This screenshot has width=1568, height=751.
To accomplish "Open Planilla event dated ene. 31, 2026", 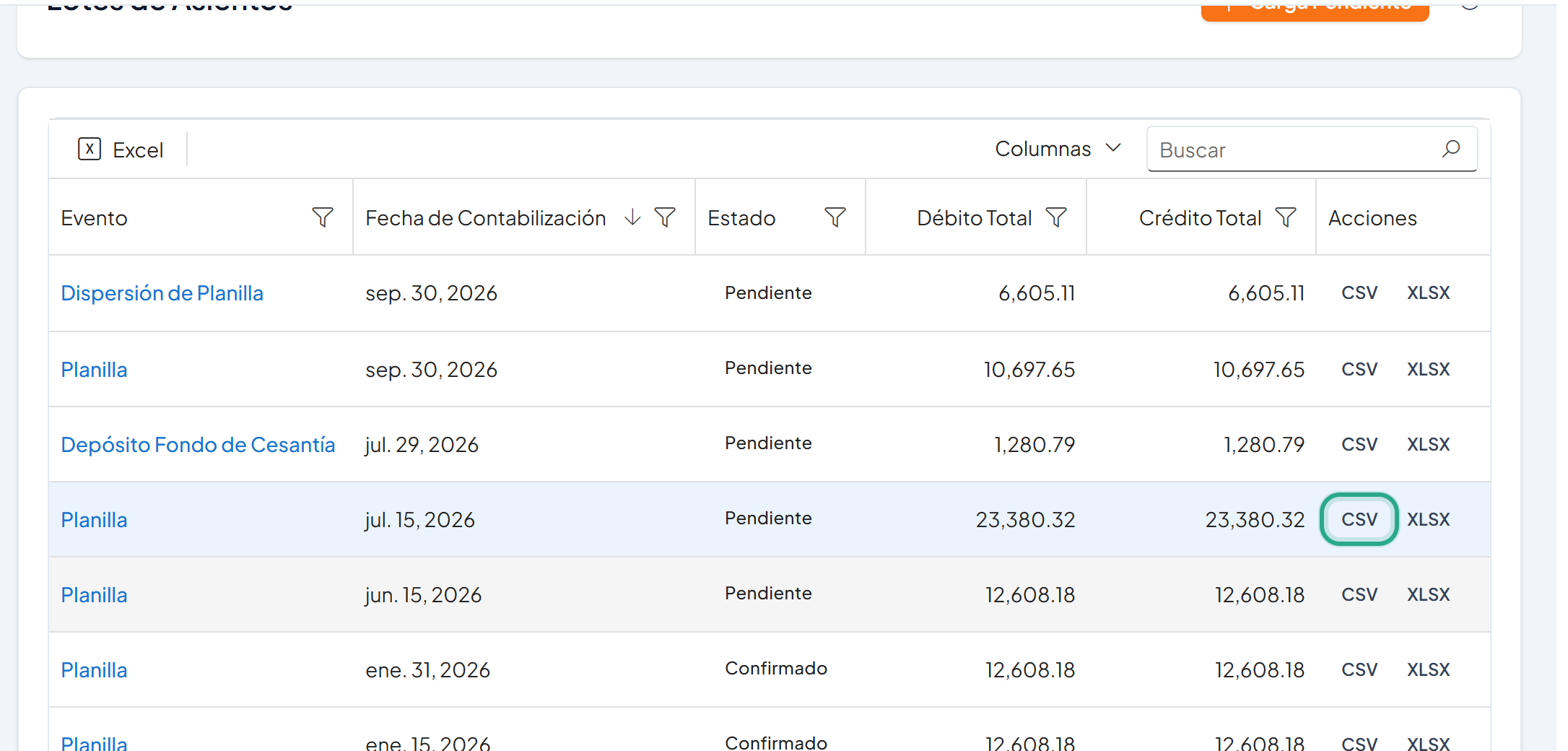I will 94,670.
